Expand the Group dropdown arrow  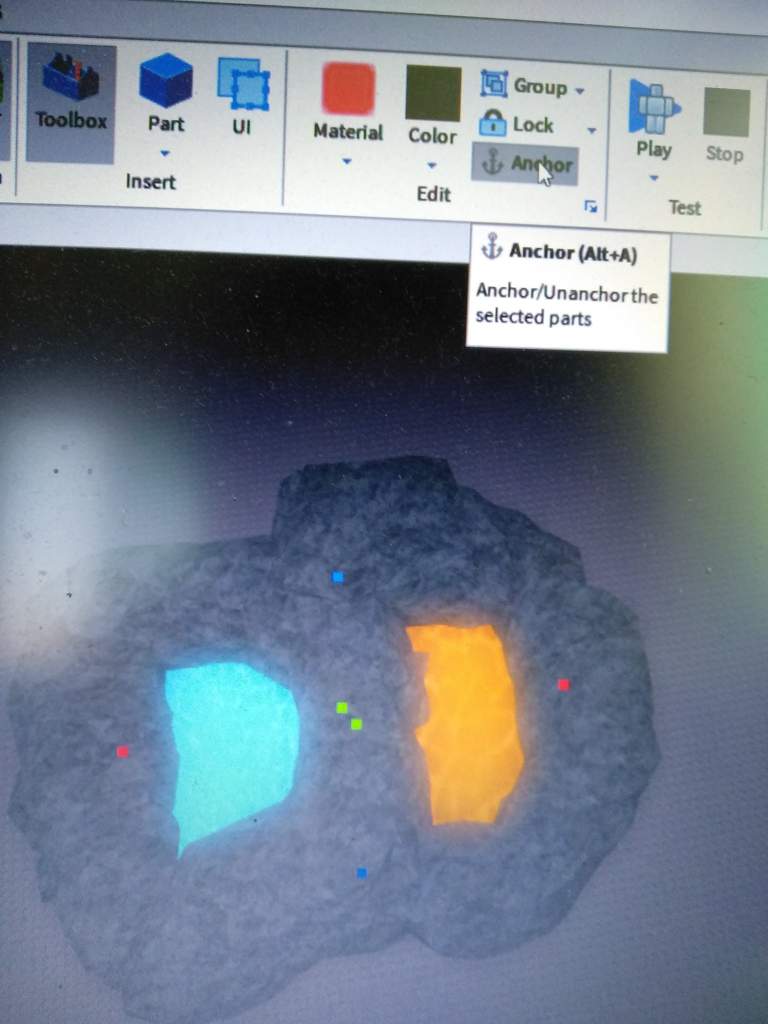[580, 91]
